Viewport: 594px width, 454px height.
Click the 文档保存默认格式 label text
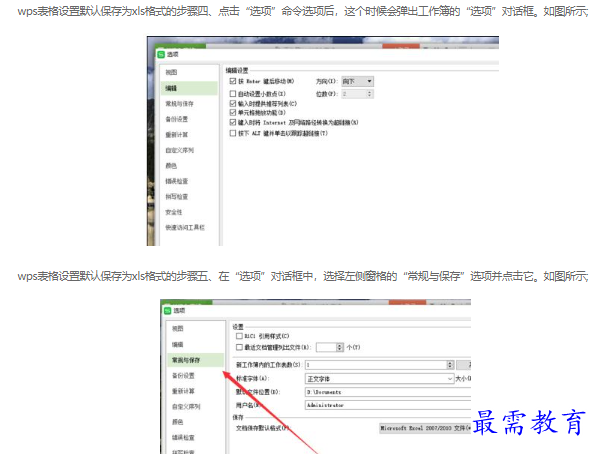pos(262,428)
